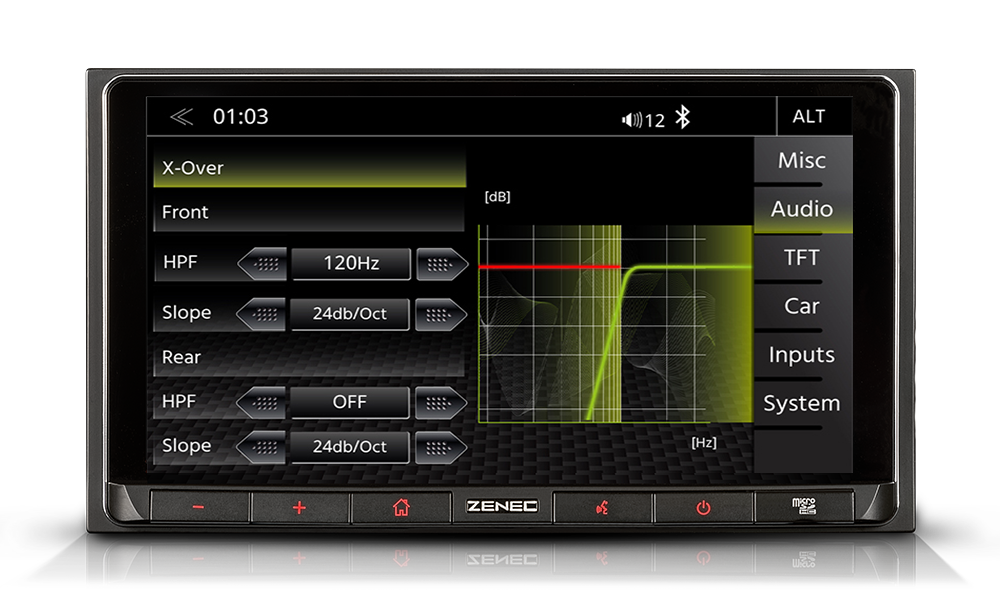The width and height of the screenshot is (1000, 600).
Task: Decrease Front HPF frequency with left arrow
Action: click(x=262, y=264)
